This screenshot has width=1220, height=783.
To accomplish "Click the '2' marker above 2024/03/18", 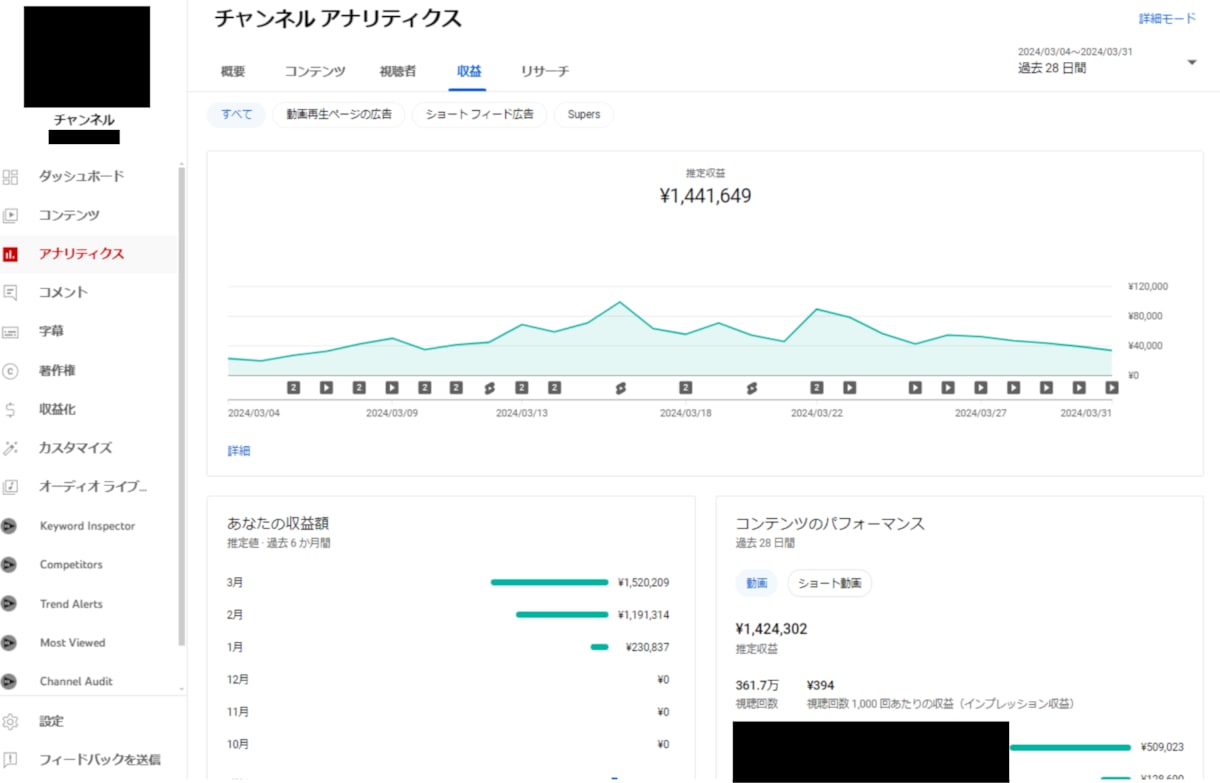I will (x=685, y=388).
